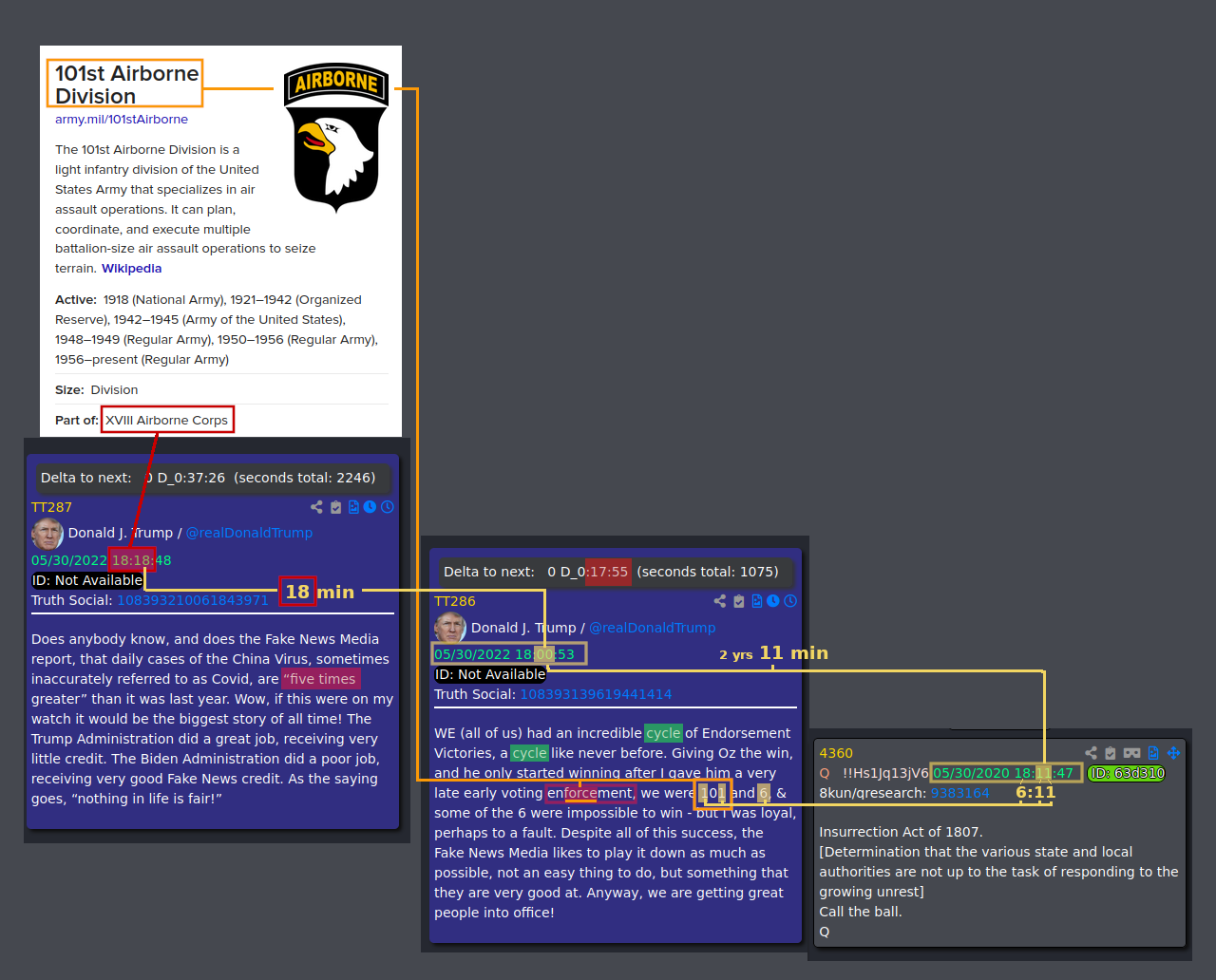
Task: Open the image file icon on post 4360
Action: 1153,753
